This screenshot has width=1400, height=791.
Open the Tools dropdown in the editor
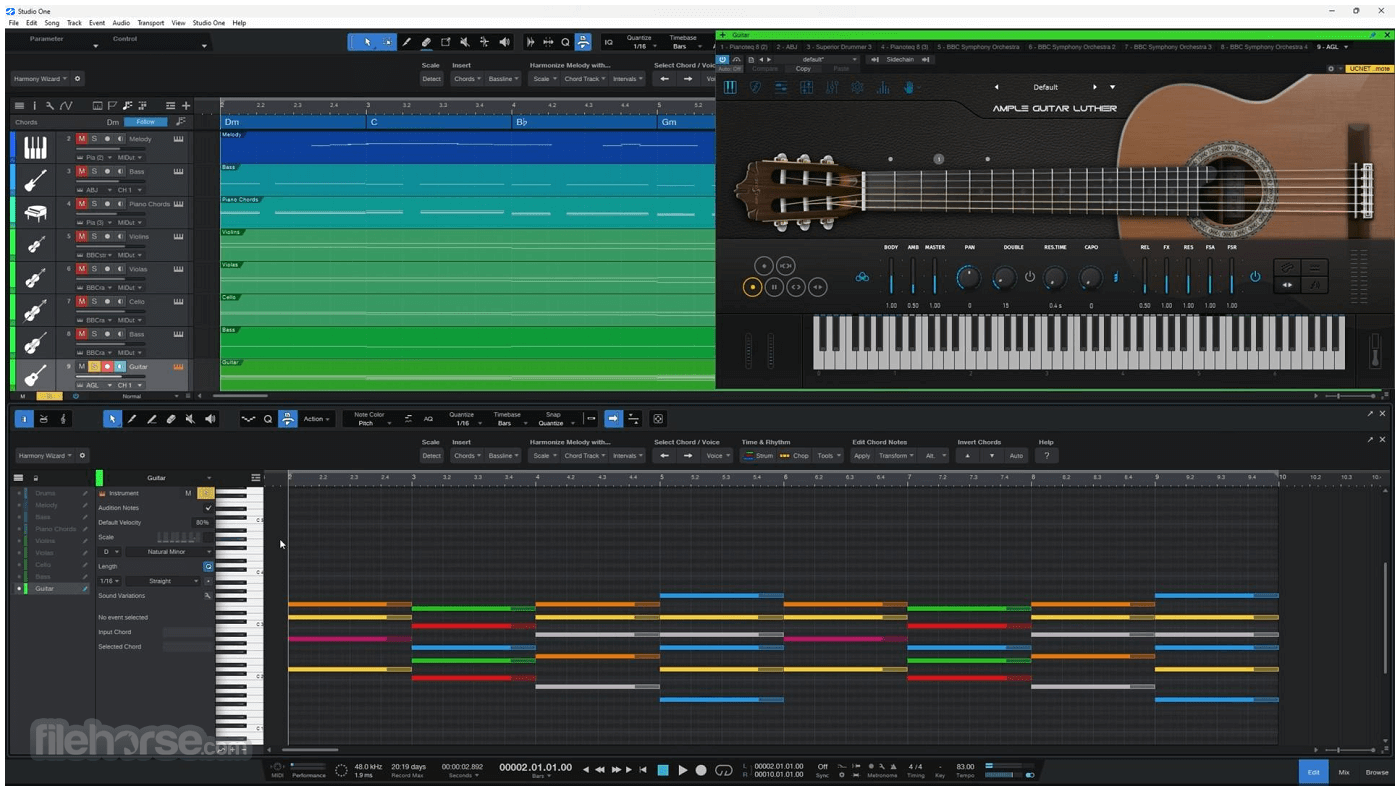828,456
